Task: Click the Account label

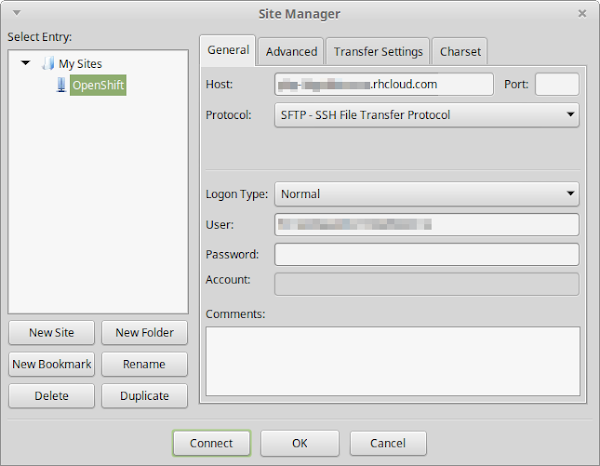Action: 228,280
